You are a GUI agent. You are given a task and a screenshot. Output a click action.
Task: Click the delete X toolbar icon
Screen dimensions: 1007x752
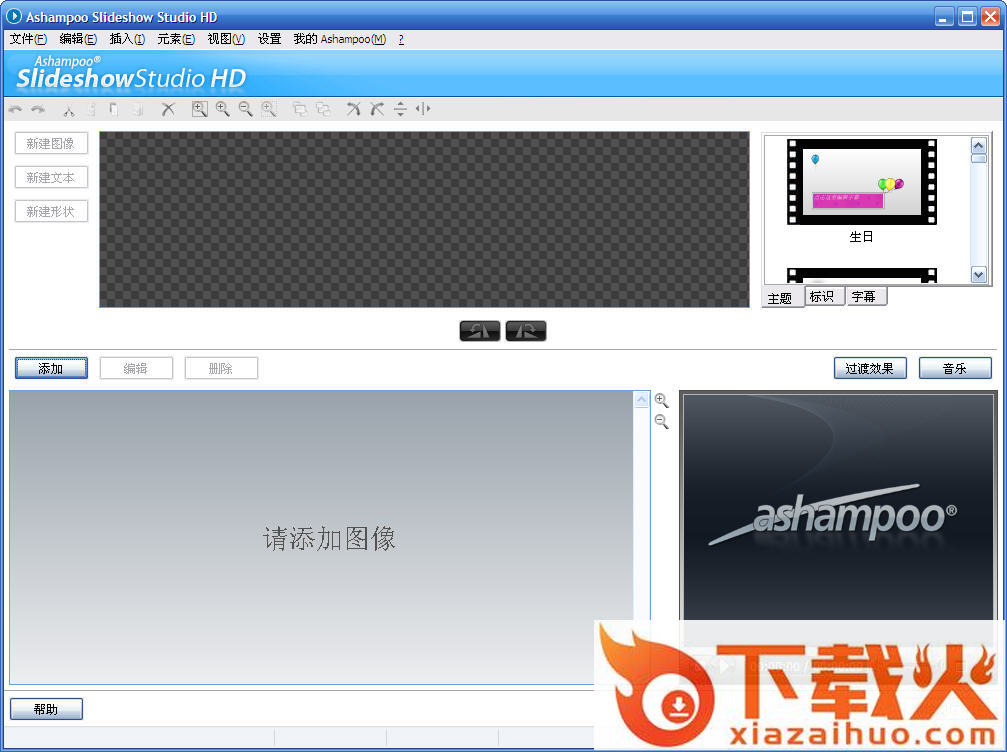[x=168, y=109]
